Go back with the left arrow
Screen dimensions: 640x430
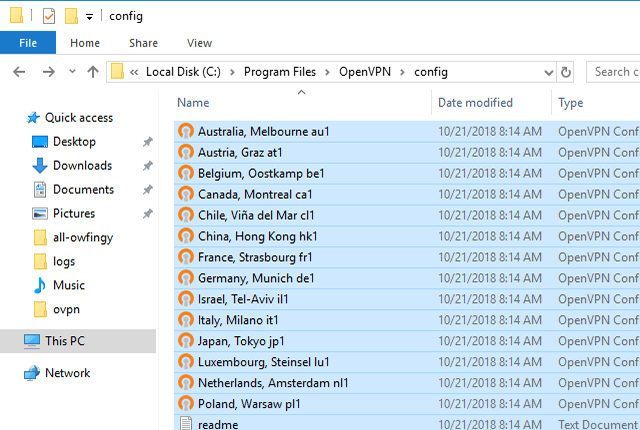(x=19, y=72)
